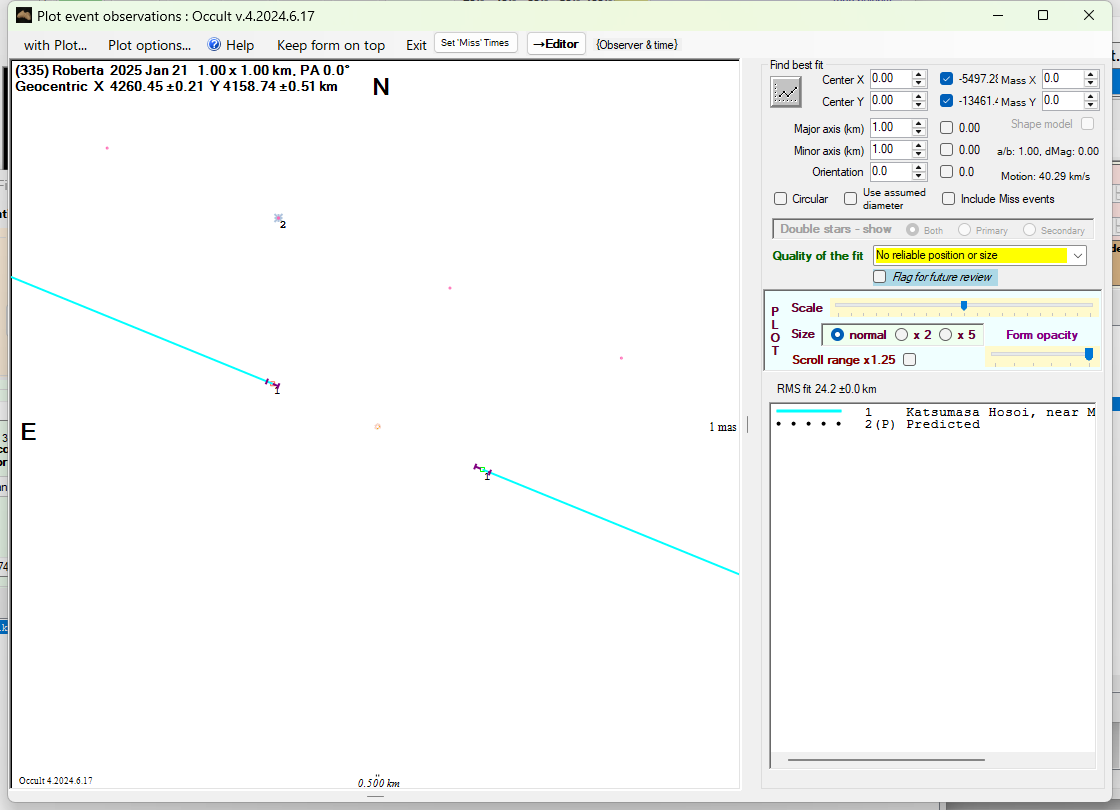Click the Occult app icon in title bar
1120x810 pixels.
pos(23,15)
